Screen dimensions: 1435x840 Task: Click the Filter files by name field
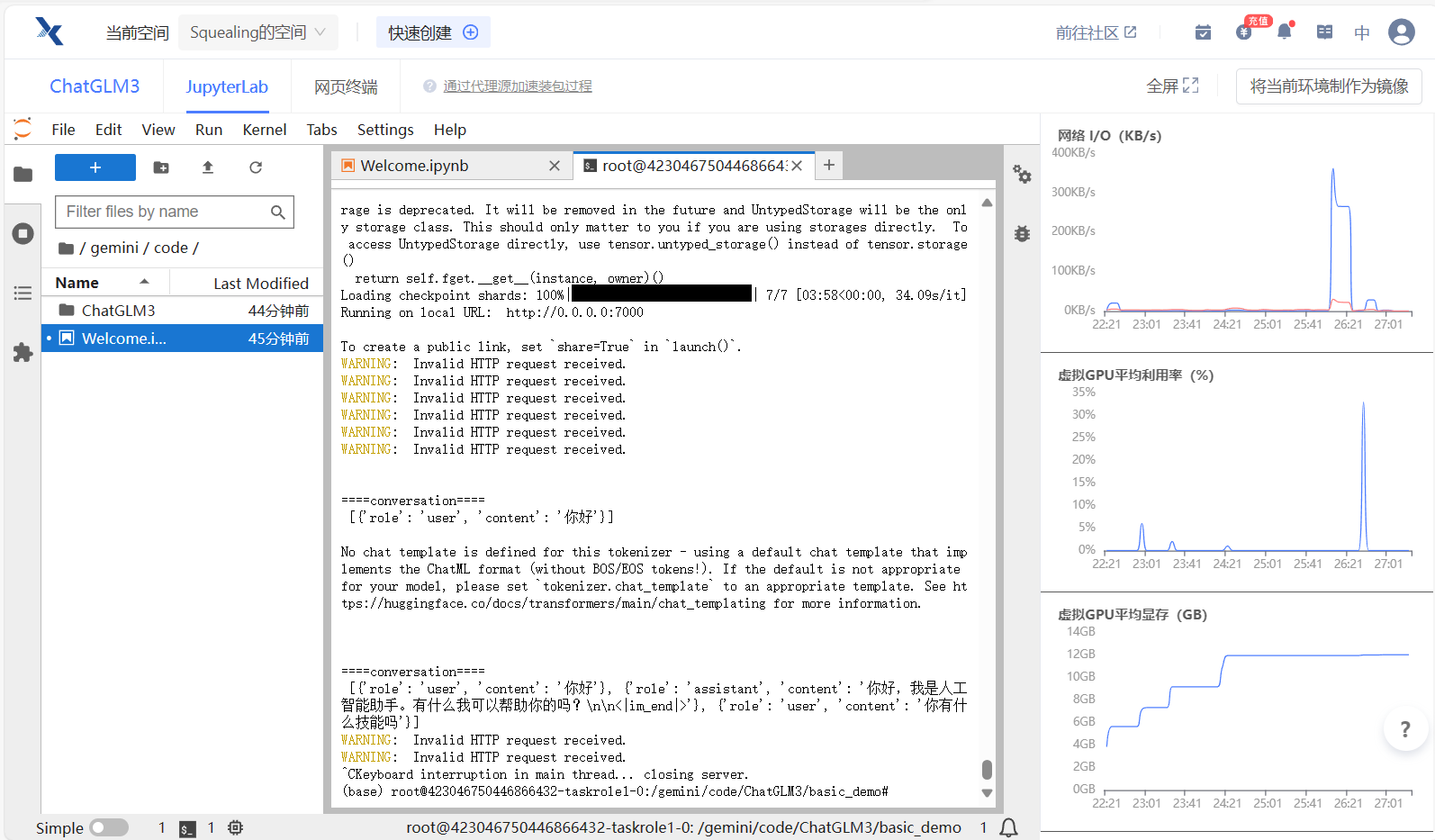[164, 212]
